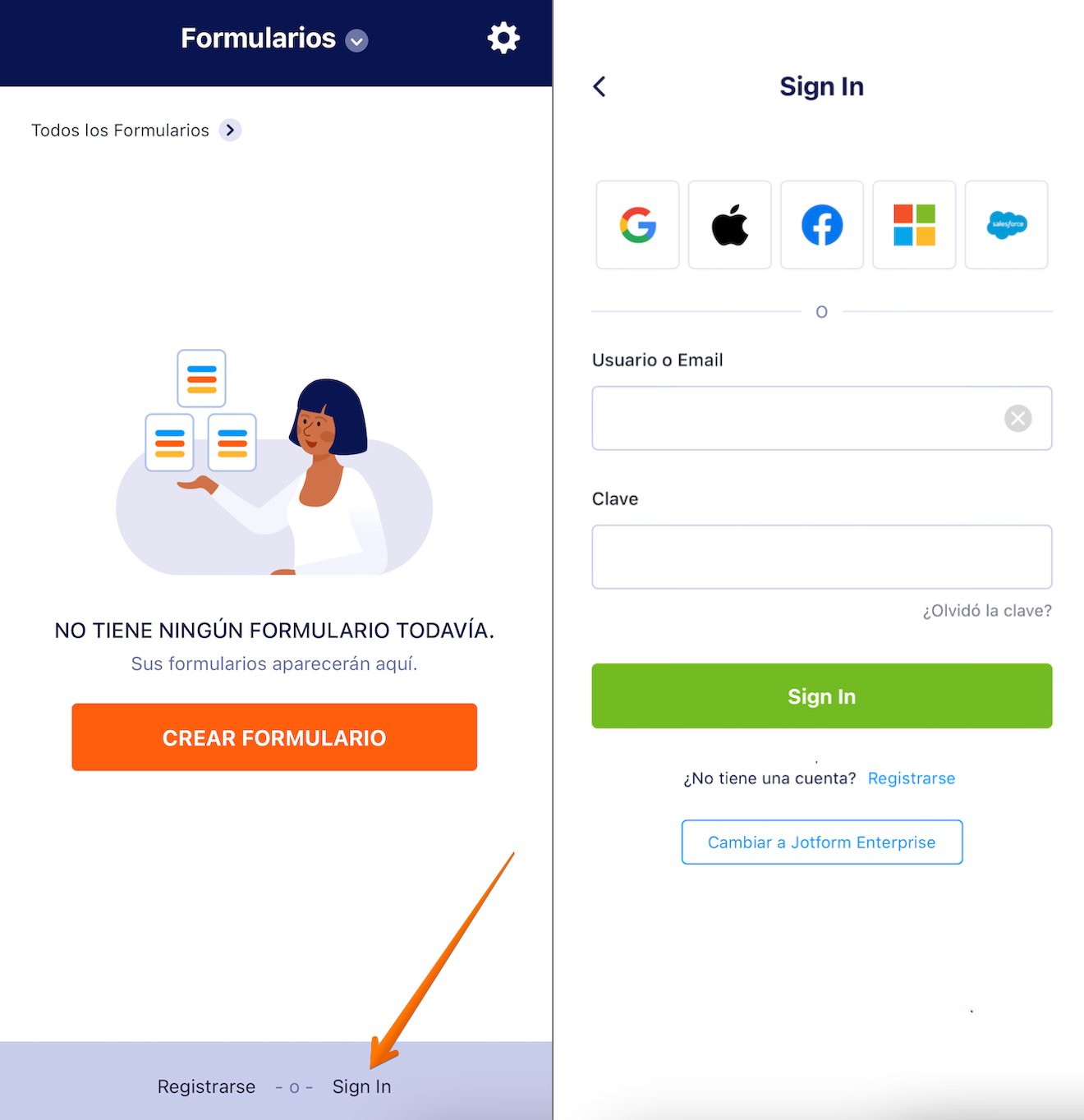Tap Sign In in bottom bar
This screenshot has height=1120, width=1084.
[362, 1086]
